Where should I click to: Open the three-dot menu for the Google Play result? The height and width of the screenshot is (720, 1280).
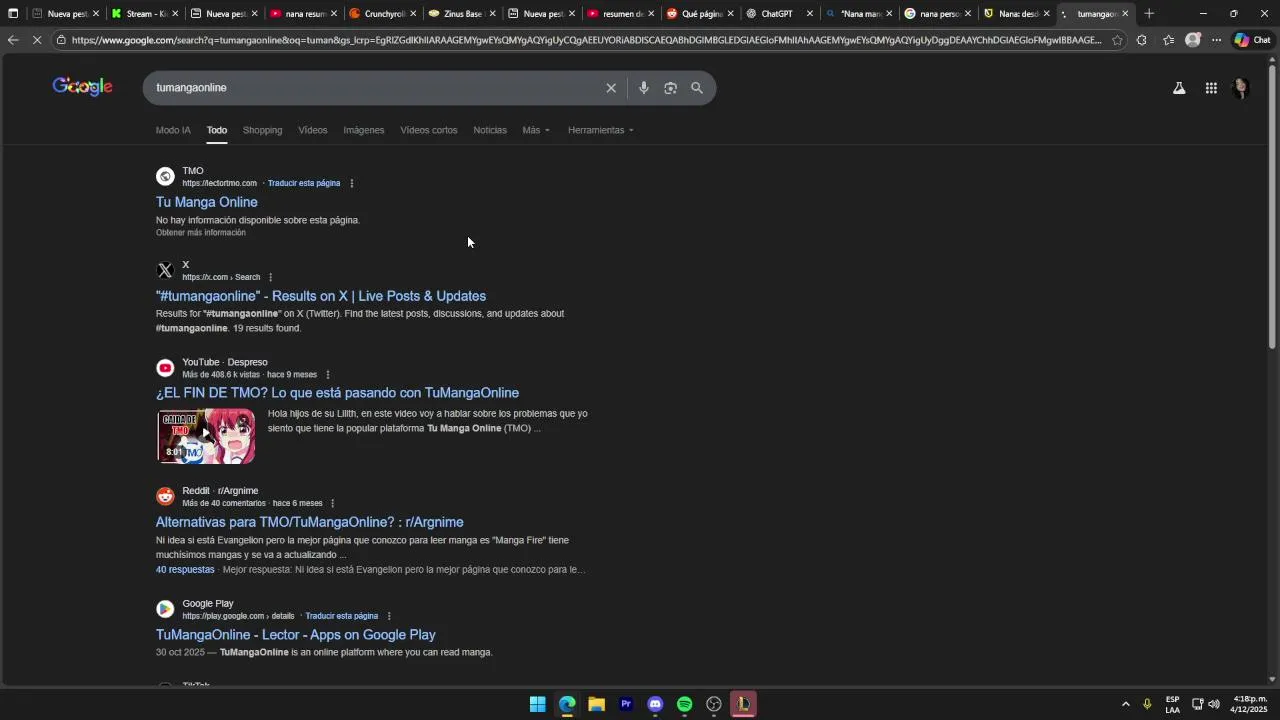(x=389, y=616)
